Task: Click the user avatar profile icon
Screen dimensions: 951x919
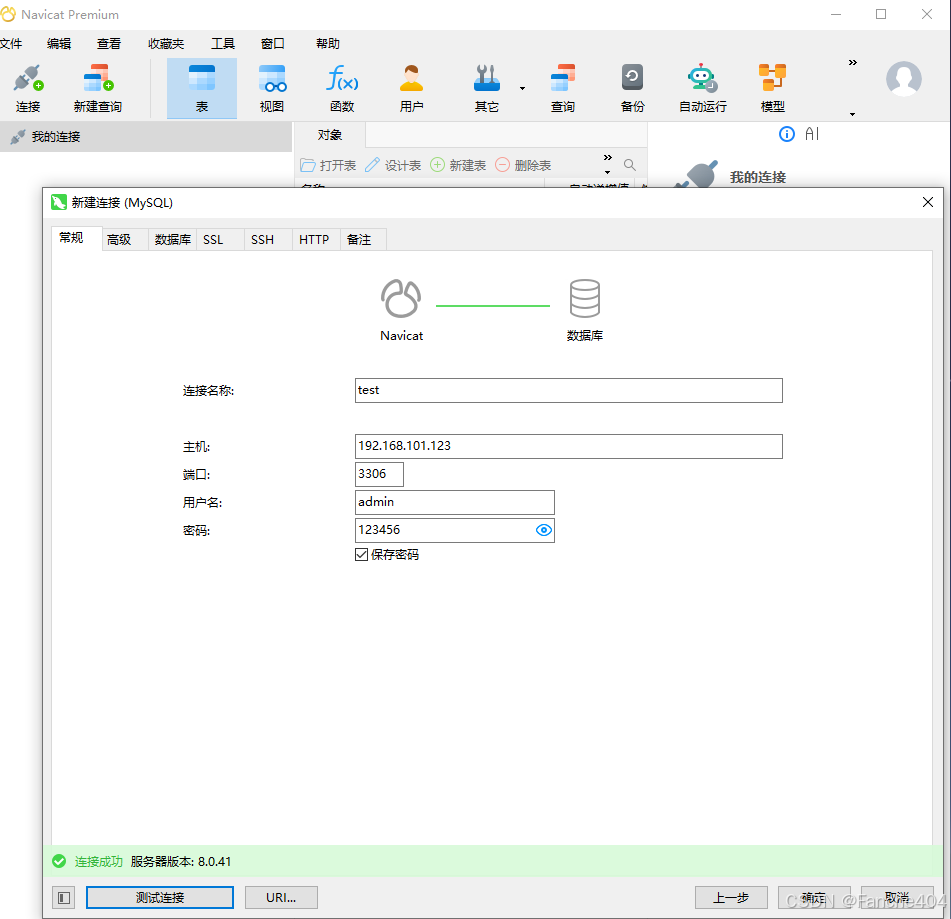Action: point(904,79)
